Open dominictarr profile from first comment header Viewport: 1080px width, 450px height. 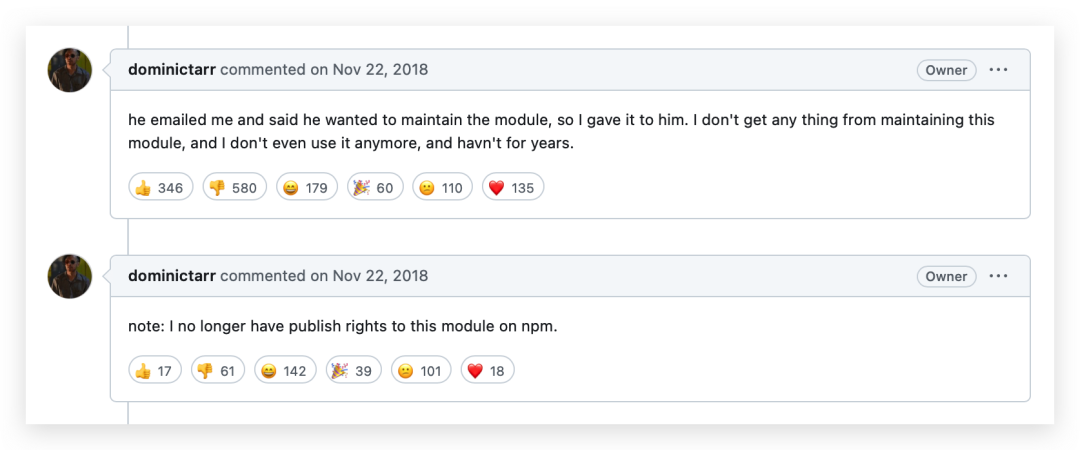tap(172, 70)
